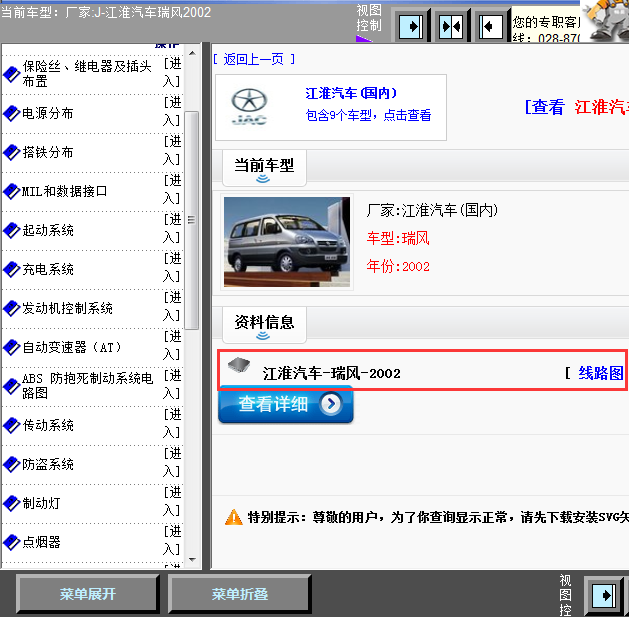
Task: Click the 江淮汽车-瑞风-2002 entry text
Action: [x=331, y=373]
